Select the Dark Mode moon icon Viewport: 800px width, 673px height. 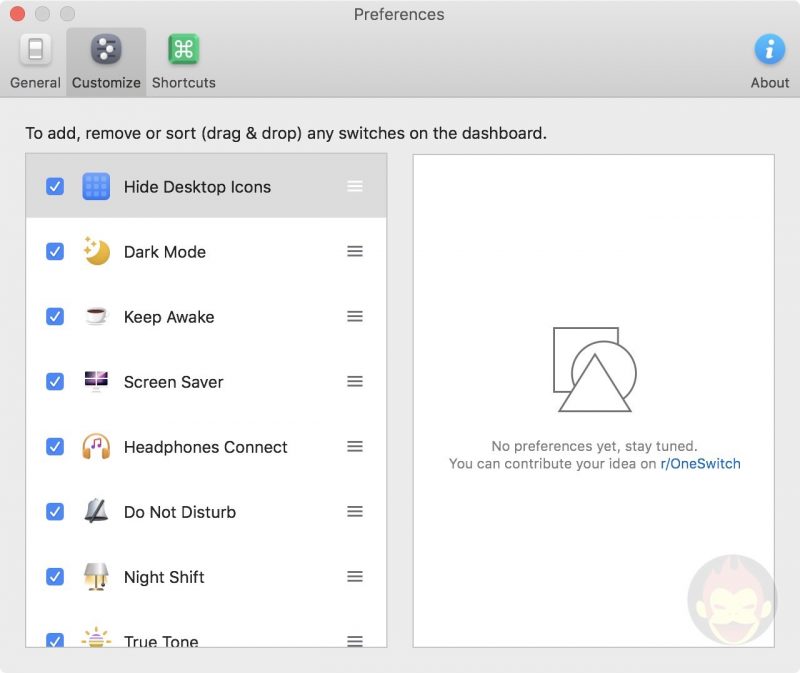point(95,251)
